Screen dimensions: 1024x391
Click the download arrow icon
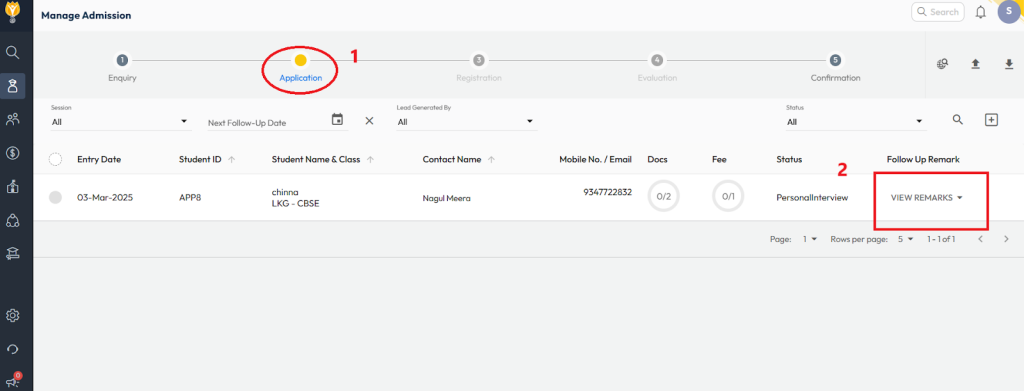coord(1009,64)
